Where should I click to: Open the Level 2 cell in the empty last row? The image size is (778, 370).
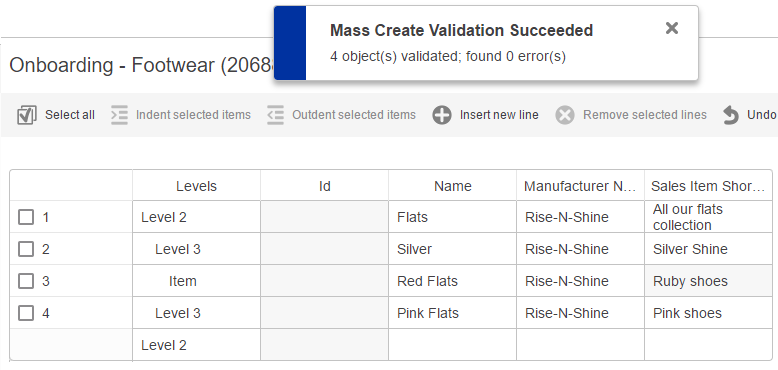(196, 345)
